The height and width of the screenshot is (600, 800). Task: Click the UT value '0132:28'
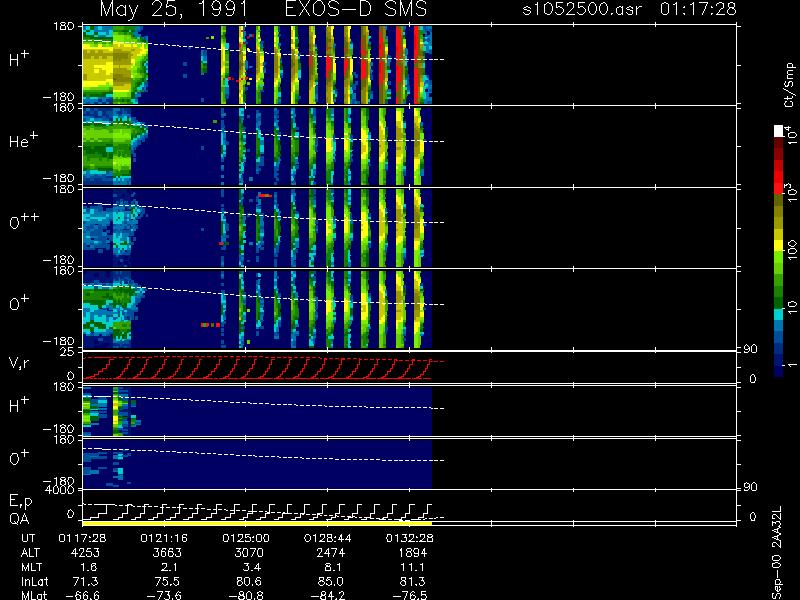point(409,538)
